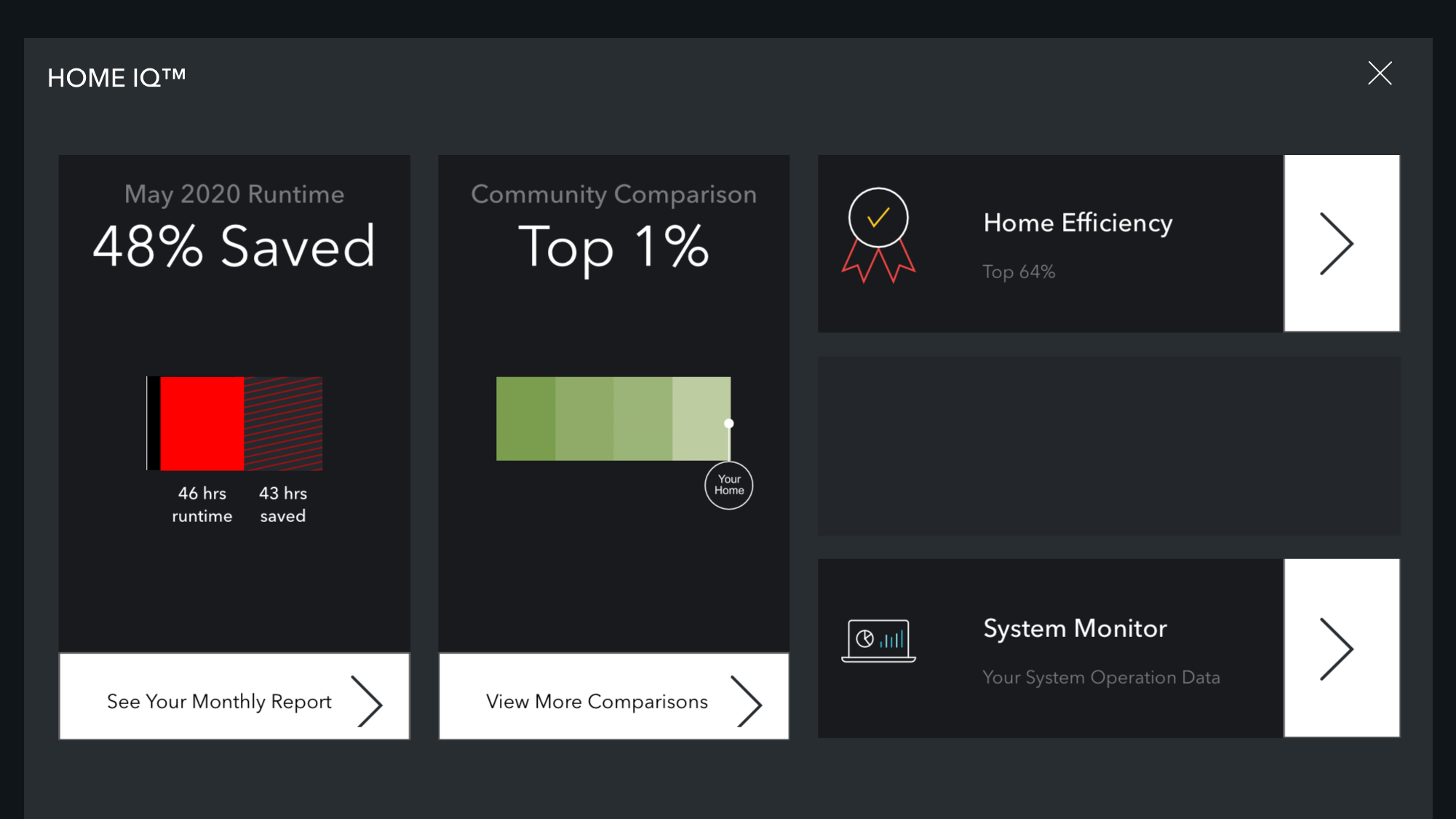
Task: Click arrow beside See Your Monthly Report
Action: coord(367,701)
